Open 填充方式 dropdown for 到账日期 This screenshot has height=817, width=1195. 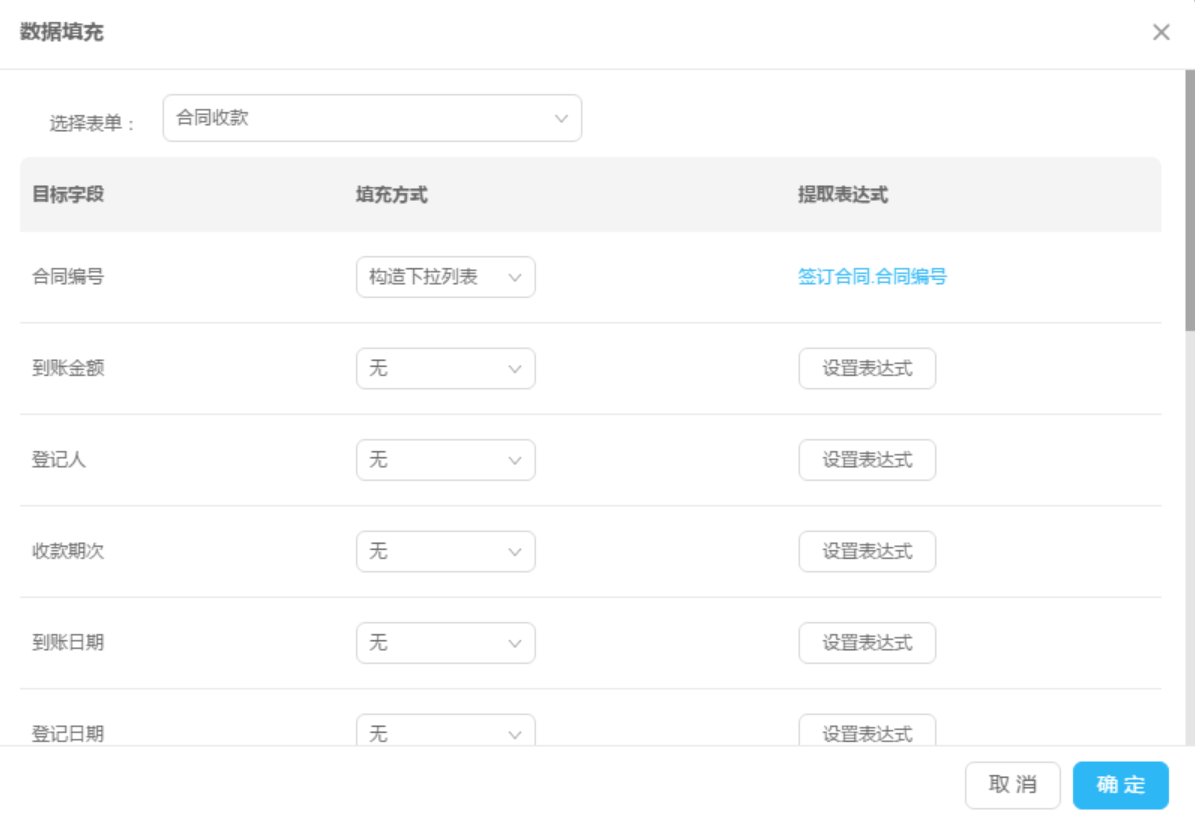[x=445, y=643]
